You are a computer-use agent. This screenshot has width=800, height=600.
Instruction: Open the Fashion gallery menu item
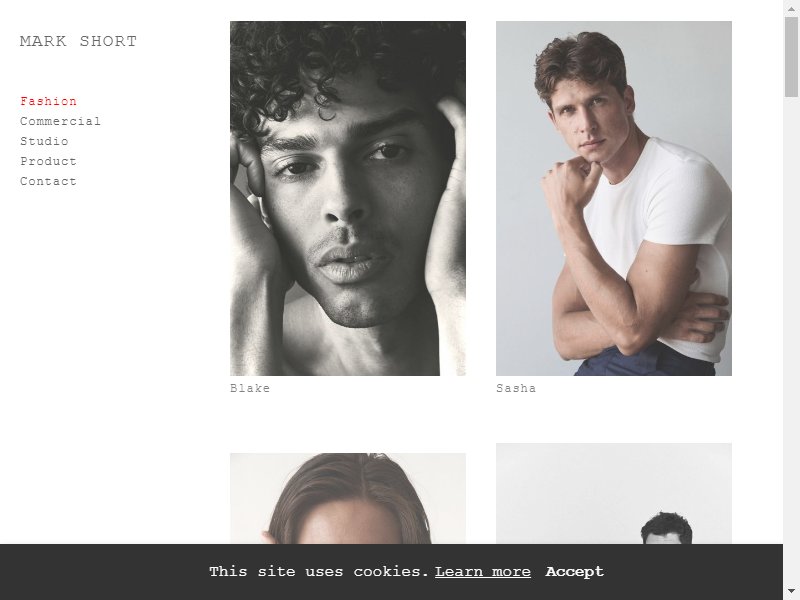pyautogui.click(x=48, y=101)
